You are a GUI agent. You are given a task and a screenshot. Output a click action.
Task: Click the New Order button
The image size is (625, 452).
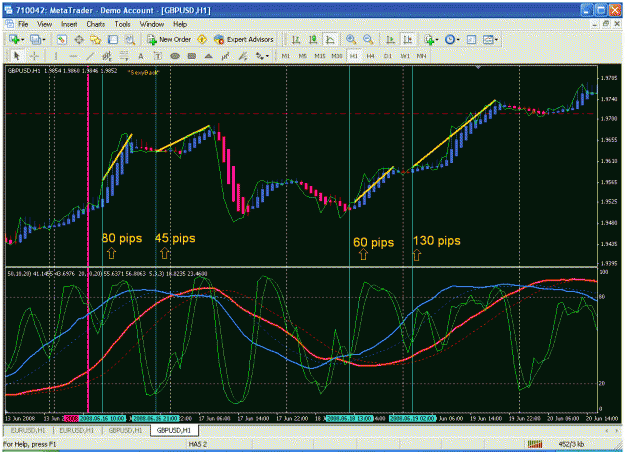pos(169,39)
